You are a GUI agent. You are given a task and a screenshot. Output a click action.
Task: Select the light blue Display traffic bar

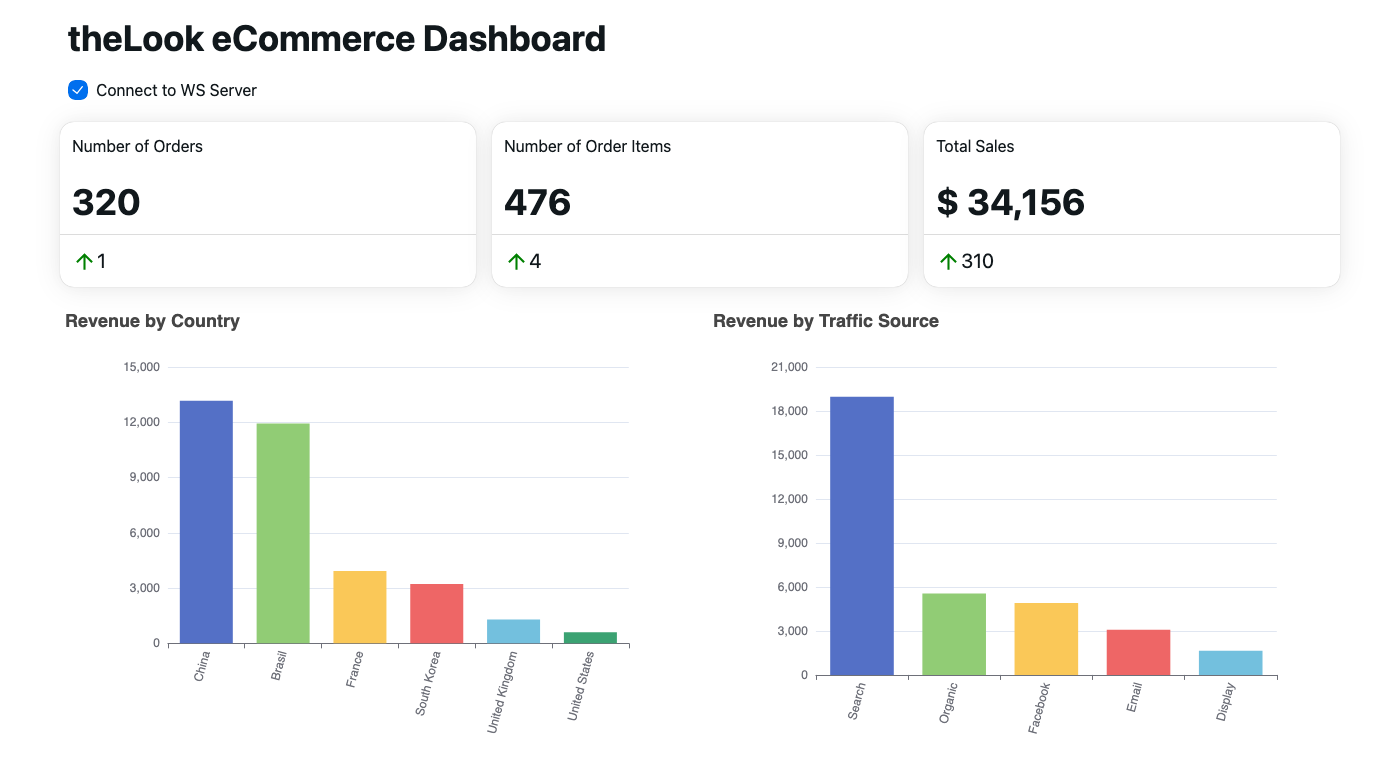click(1230, 663)
